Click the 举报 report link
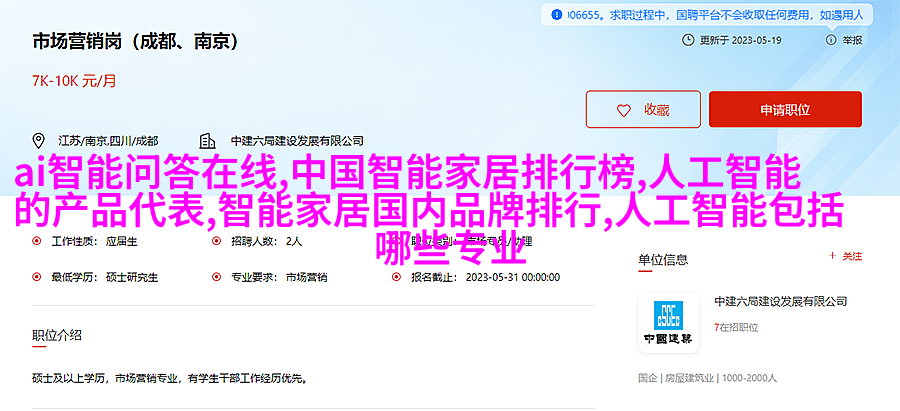The height and width of the screenshot is (411, 900). [852, 40]
